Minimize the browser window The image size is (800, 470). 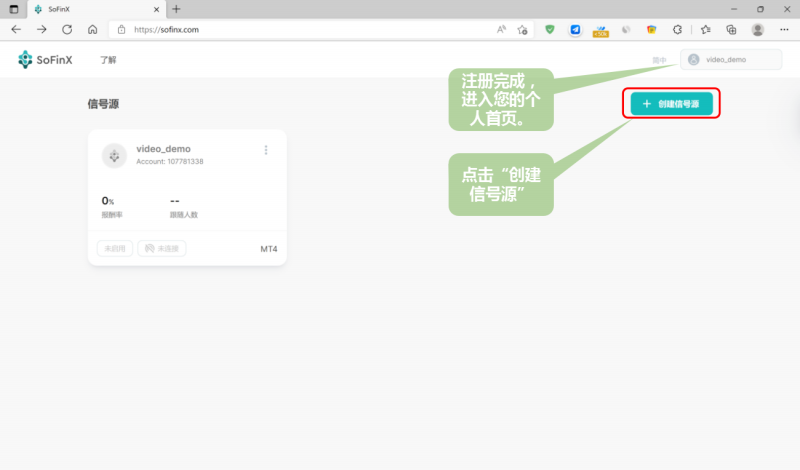tap(734, 9)
